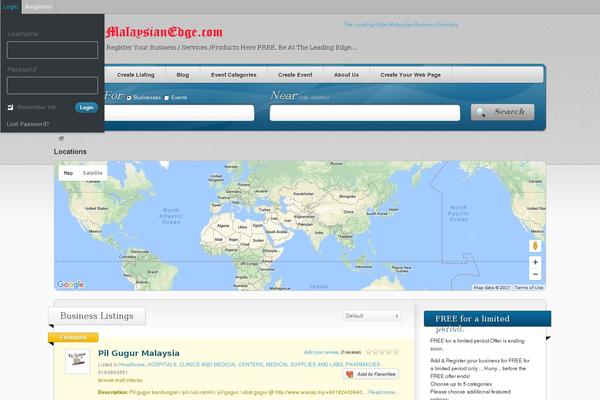Click the Leading Edge Malaysian Business Directory tagline
The image size is (600, 400).
point(401,24)
